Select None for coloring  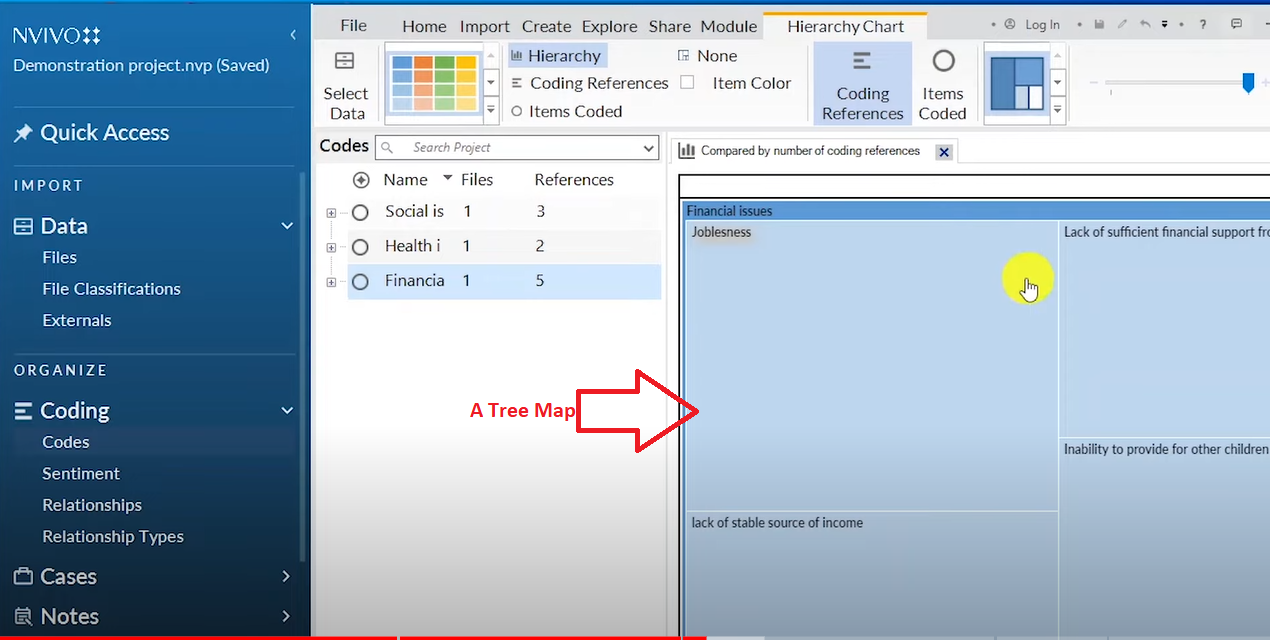tap(707, 56)
